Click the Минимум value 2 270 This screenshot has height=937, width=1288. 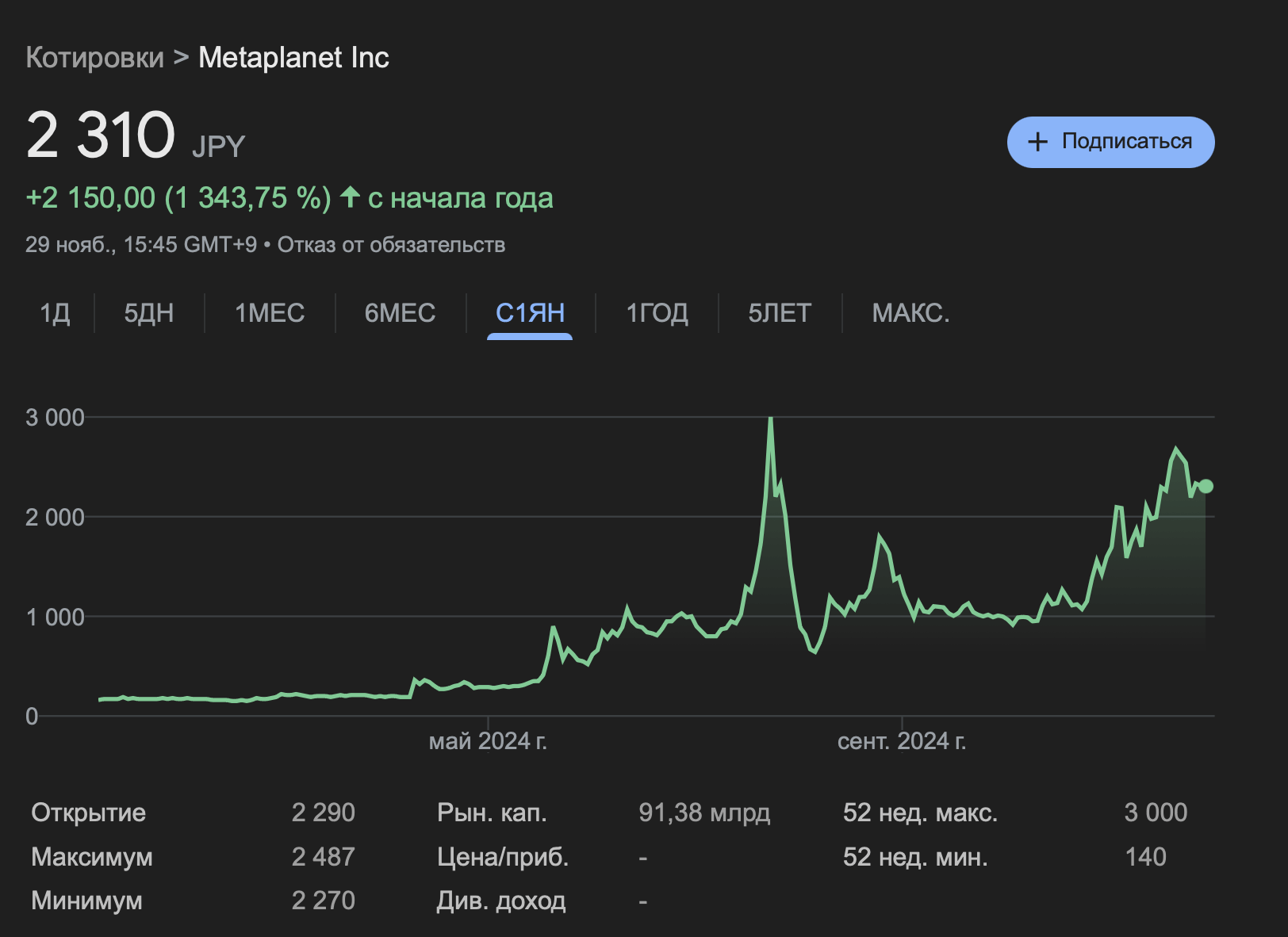323,901
